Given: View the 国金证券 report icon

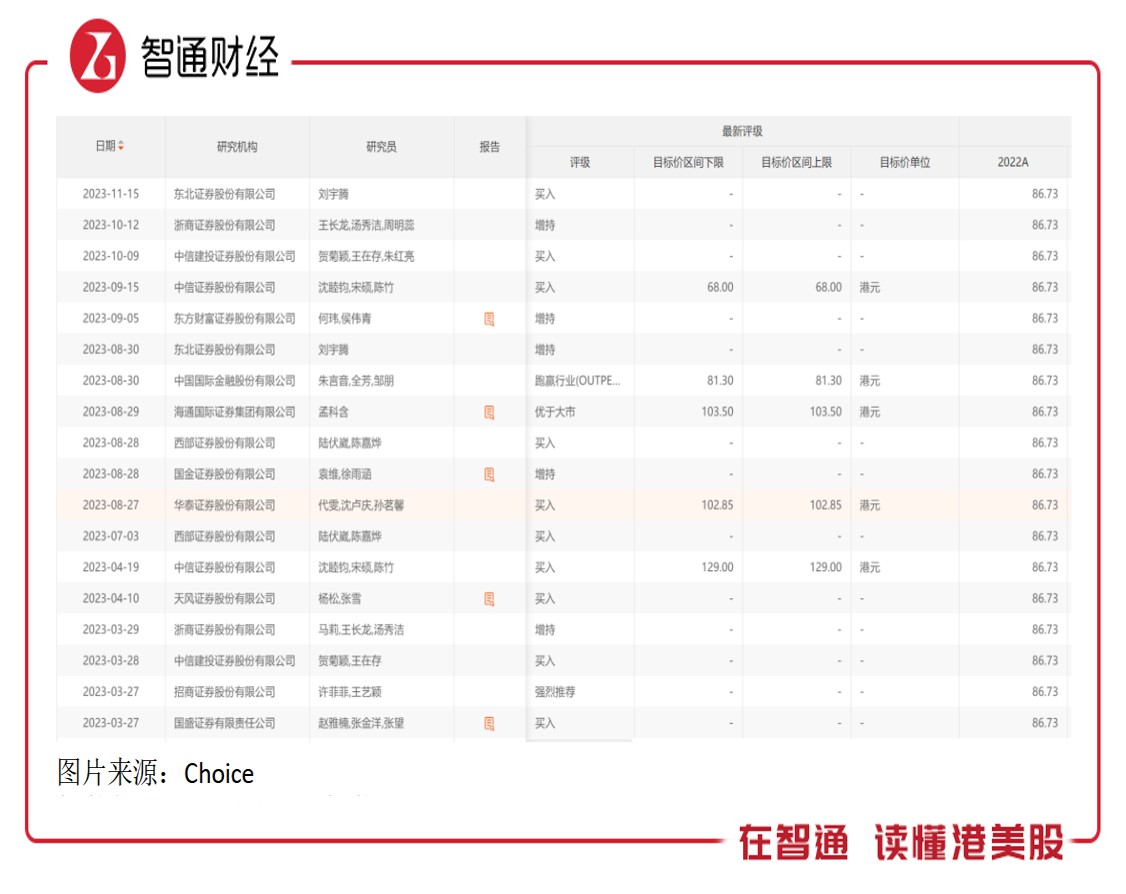Looking at the screenshot, I should click(x=489, y=474).
